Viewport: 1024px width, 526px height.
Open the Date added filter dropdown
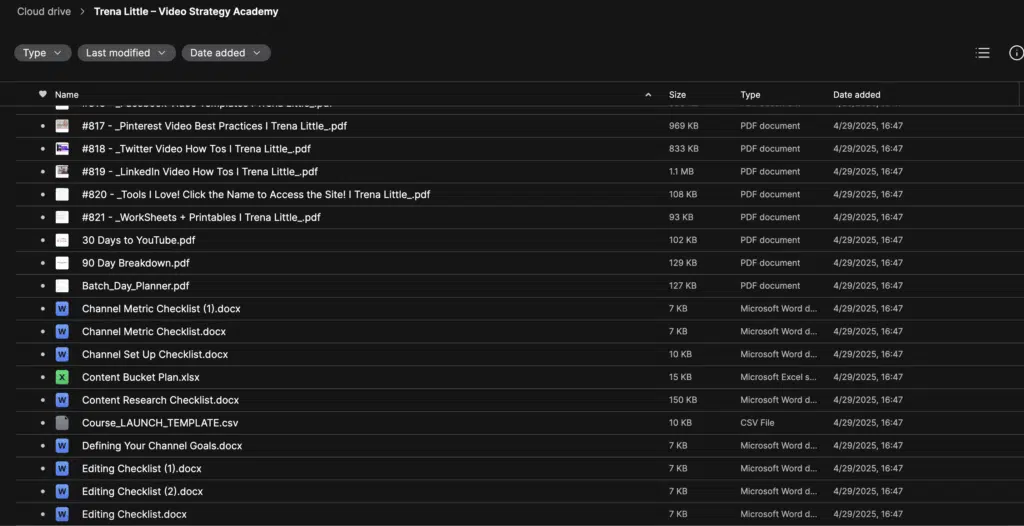(x=226, y=53)
